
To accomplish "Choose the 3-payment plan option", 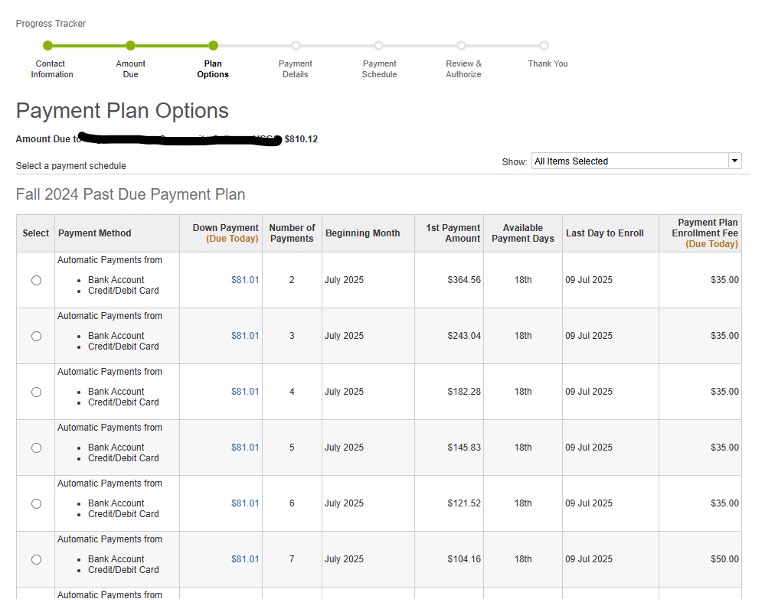I will pos(36,336).
